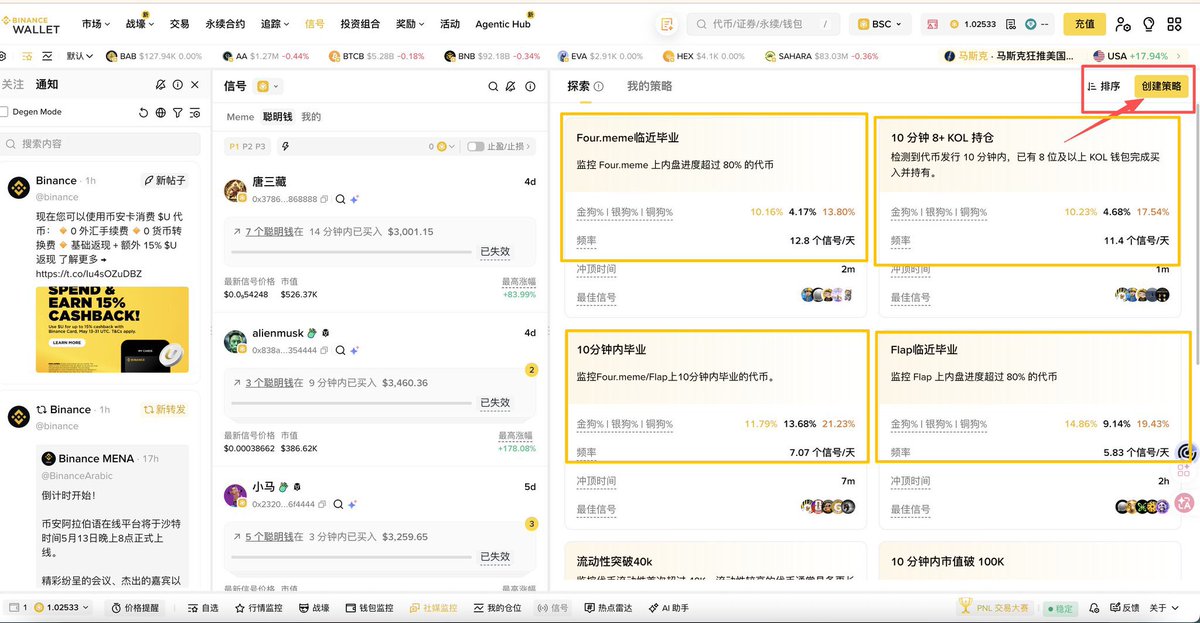Switch to the Meme tab
This screenshot has width=1200, height=623.
[x=240, y=117]
